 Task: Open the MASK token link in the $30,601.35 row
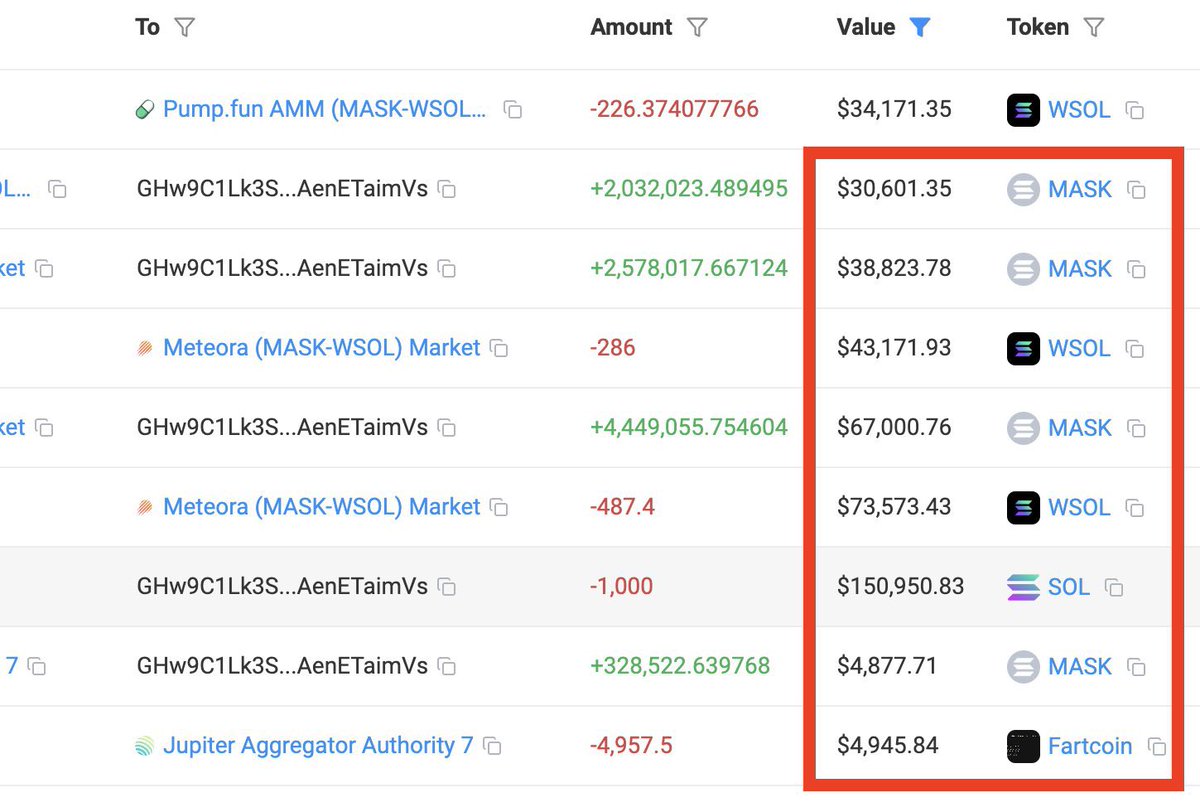coord(1080,189)
